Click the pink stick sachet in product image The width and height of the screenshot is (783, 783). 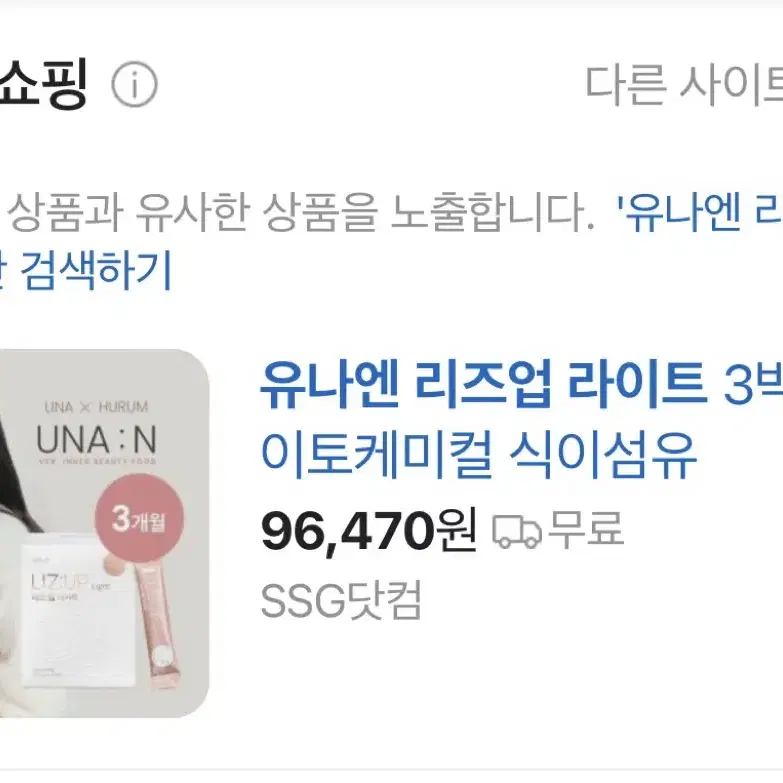[x=161, y=626]
